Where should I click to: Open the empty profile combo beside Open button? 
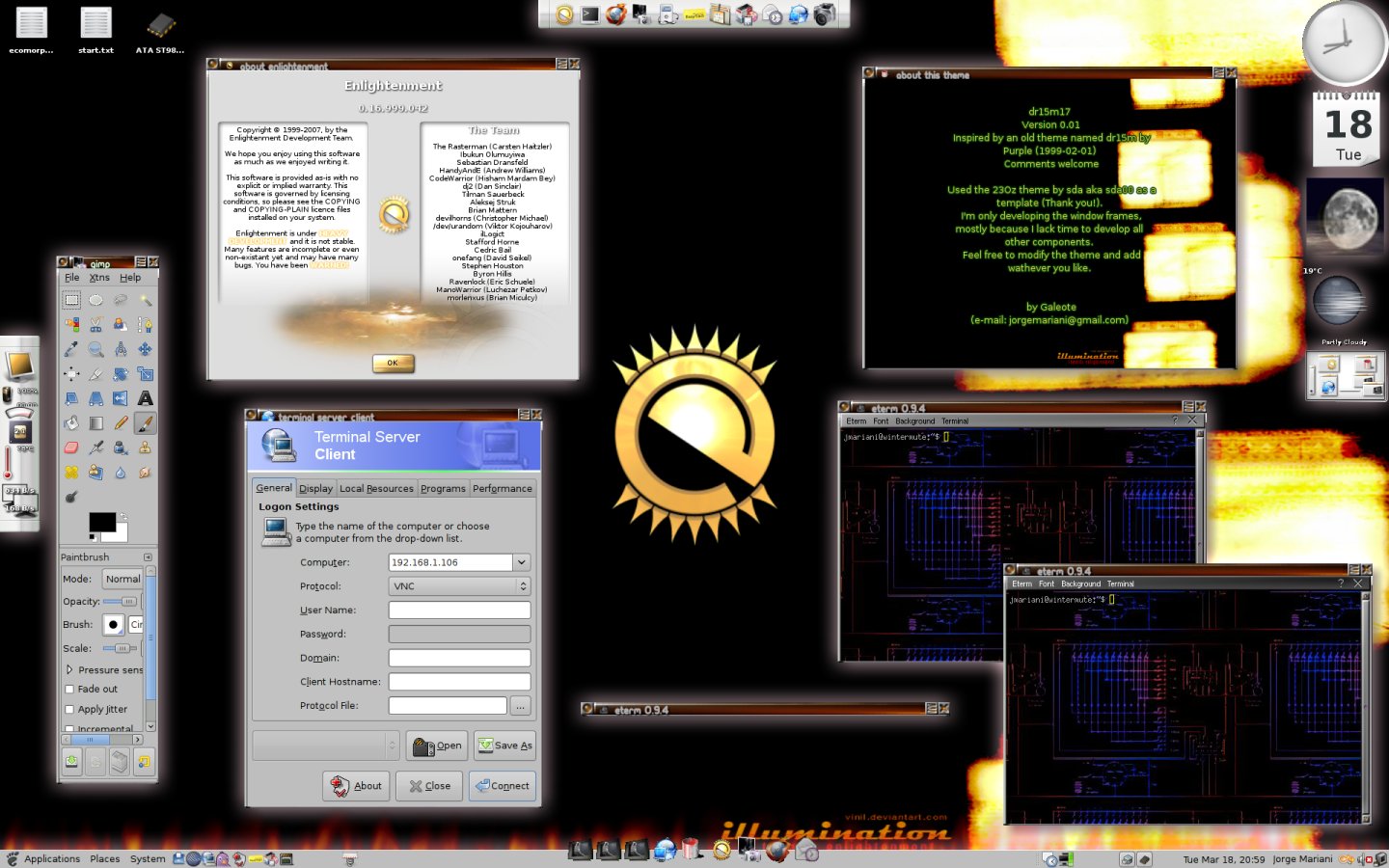(x=326, y=746)
